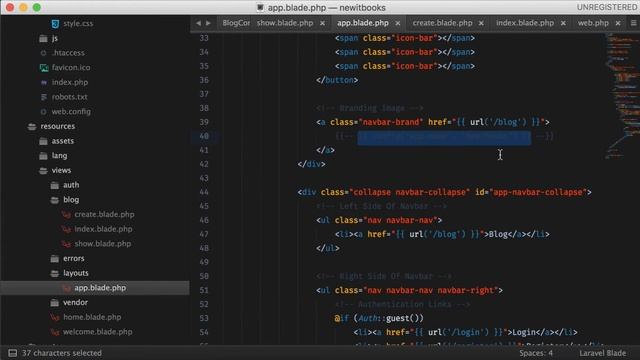Open home.blade.php in the sidebar
This screenshot has width=640, height=360.
click(x=92, y=317)
